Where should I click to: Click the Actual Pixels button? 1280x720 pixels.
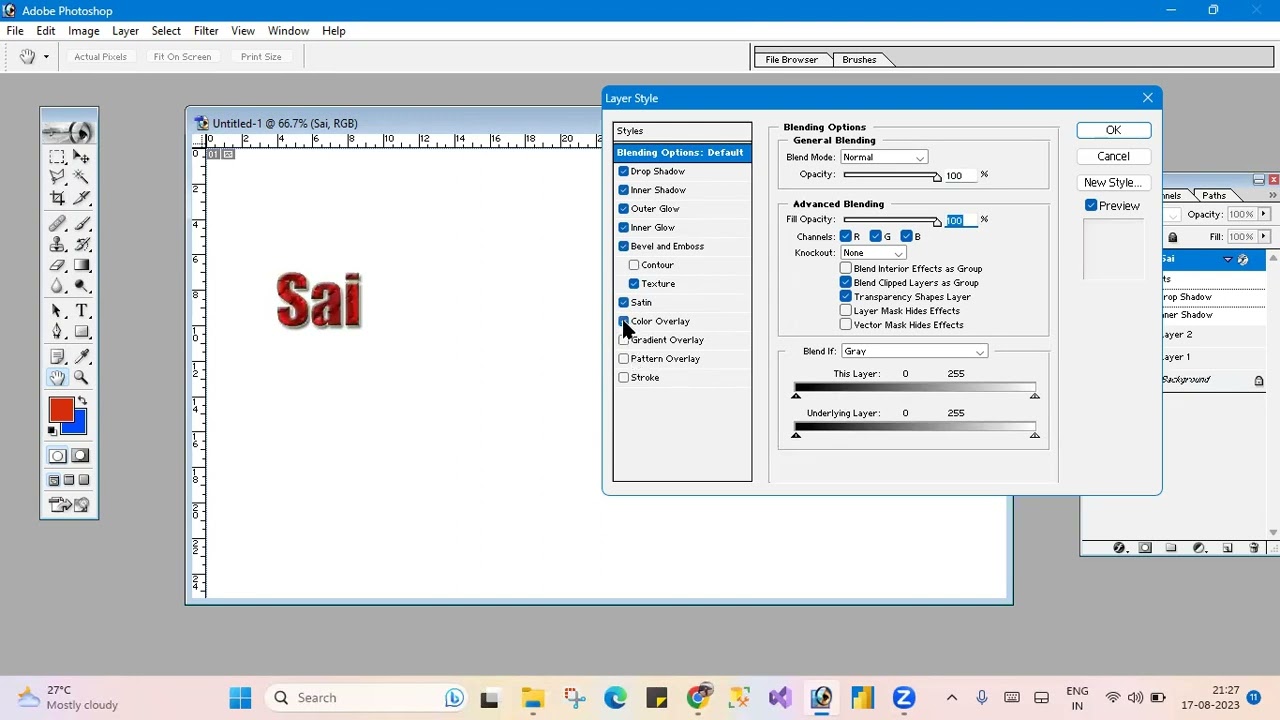(100, 57)
